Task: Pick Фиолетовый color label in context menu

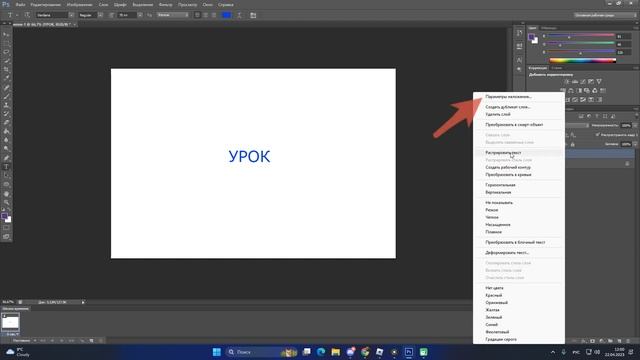Action: click(497, 332)
